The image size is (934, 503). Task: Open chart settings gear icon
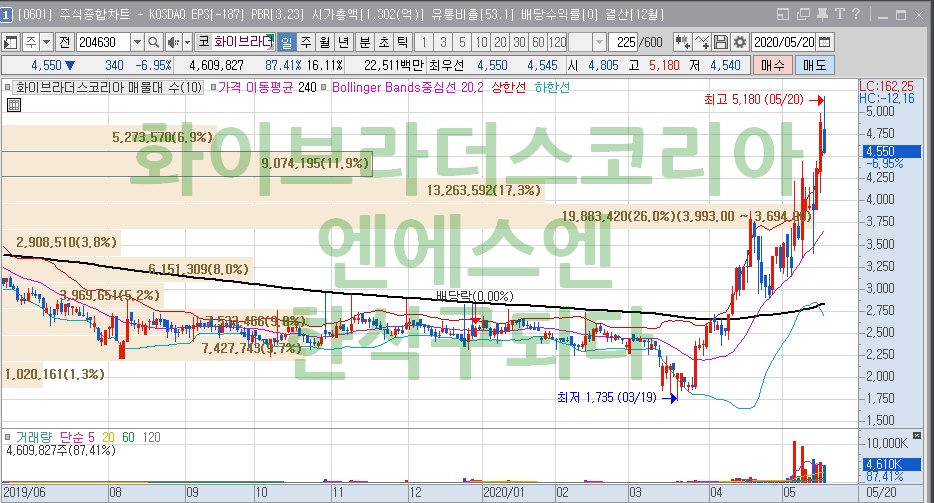coord(740,42)
